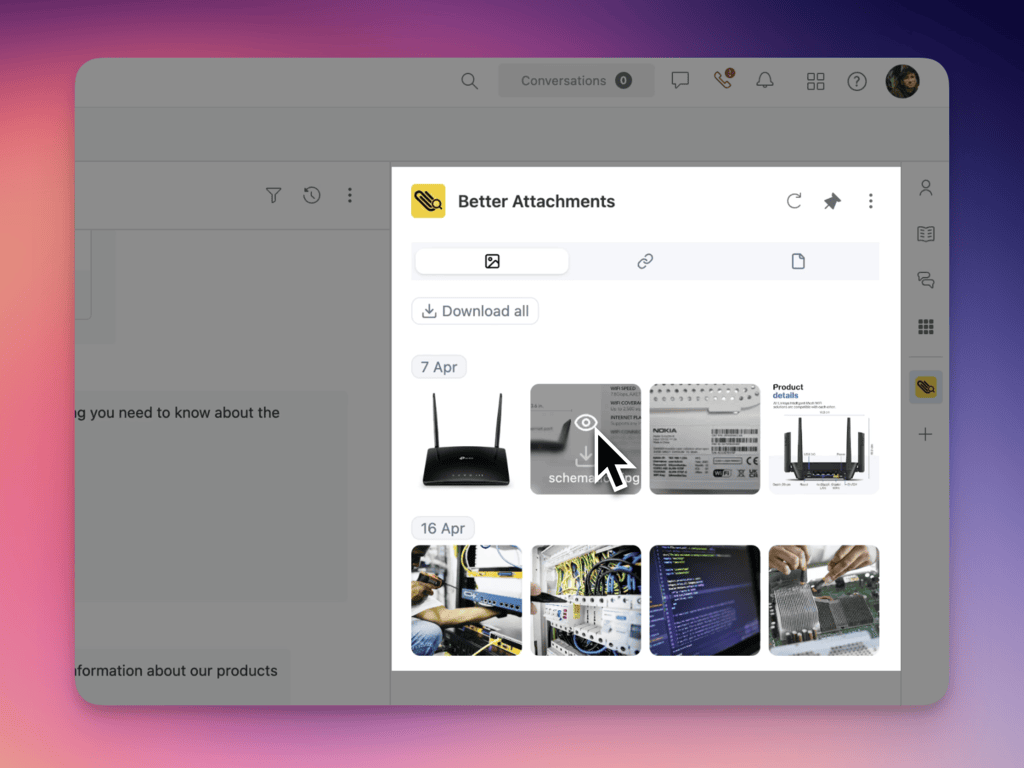Open the apps grid icon in header

pyautogui.click(x=816, y=81)
